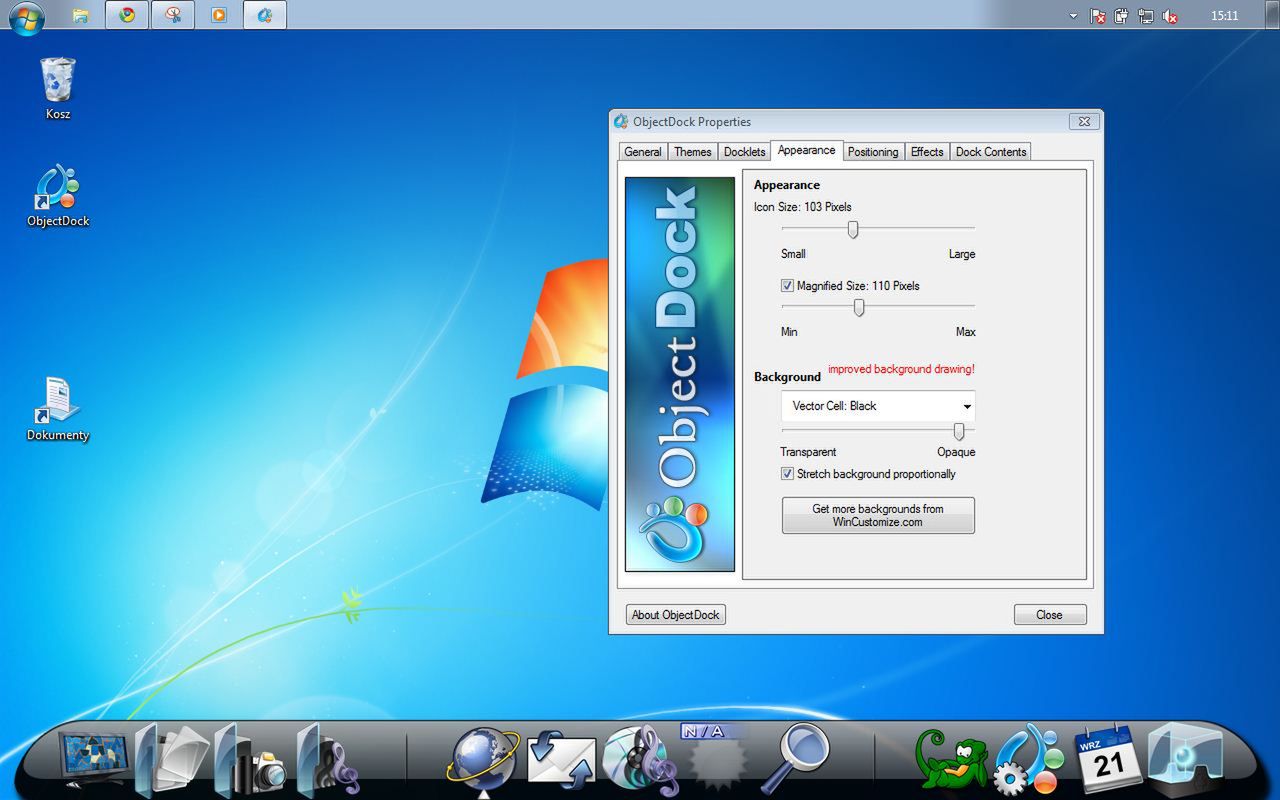Launch the media player CD icon in dock
This screenshot has height=800, width=1280.
(x=641, y=760)
